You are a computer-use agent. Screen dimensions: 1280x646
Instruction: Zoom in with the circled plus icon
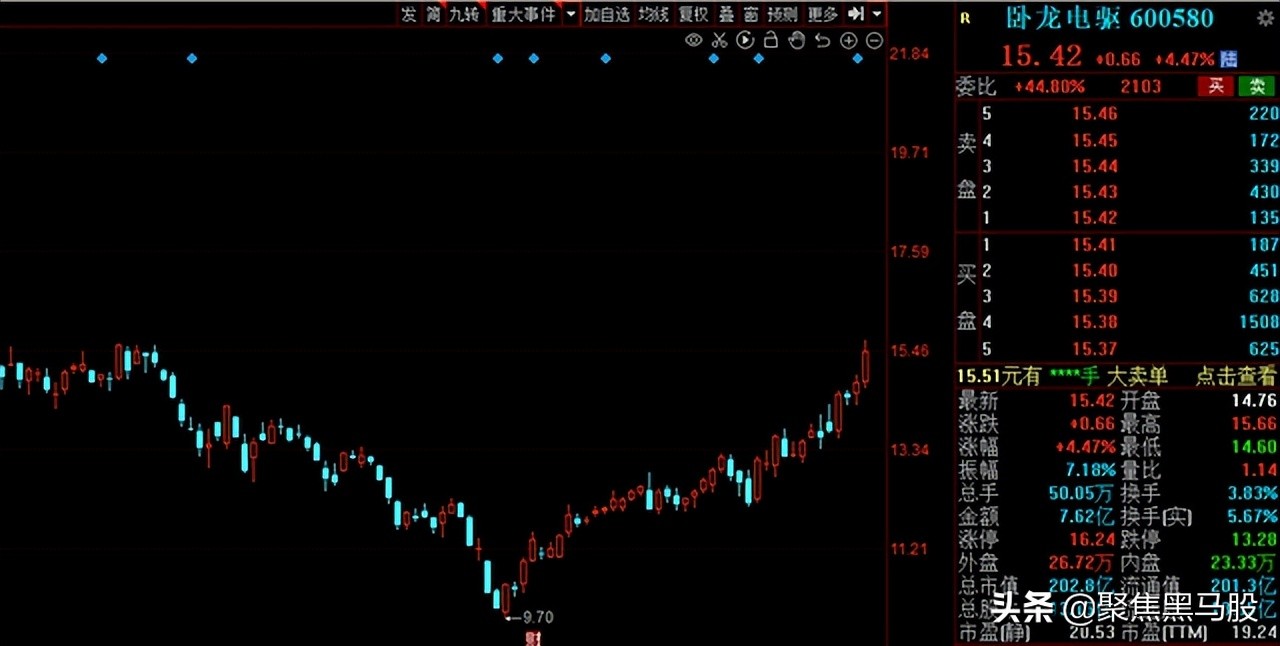(x=848, y=40)
